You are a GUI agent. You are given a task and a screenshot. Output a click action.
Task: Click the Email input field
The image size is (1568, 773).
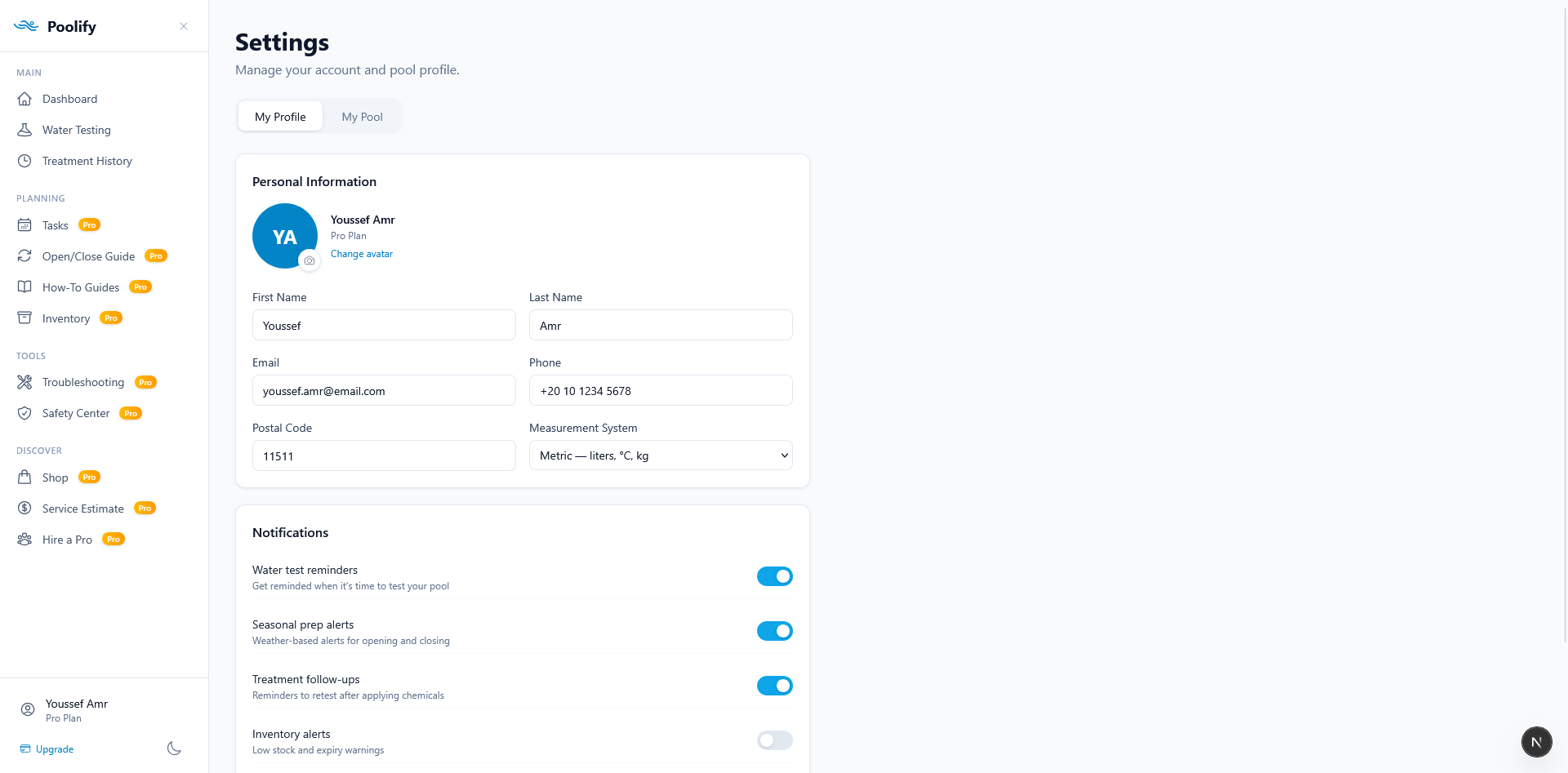coord(384,390)
